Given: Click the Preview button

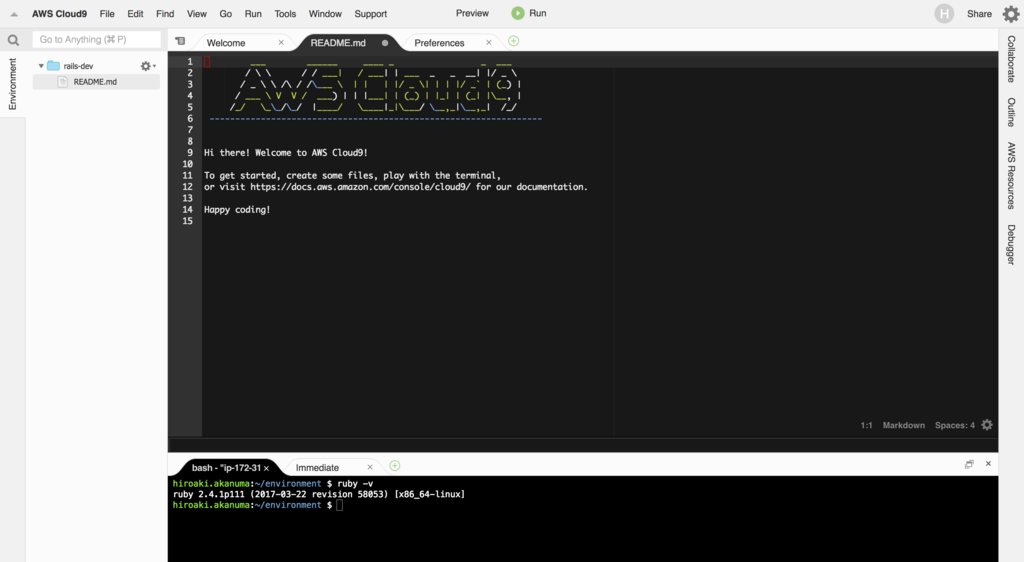Looking at the screenshot, I should tap(472, 13).
